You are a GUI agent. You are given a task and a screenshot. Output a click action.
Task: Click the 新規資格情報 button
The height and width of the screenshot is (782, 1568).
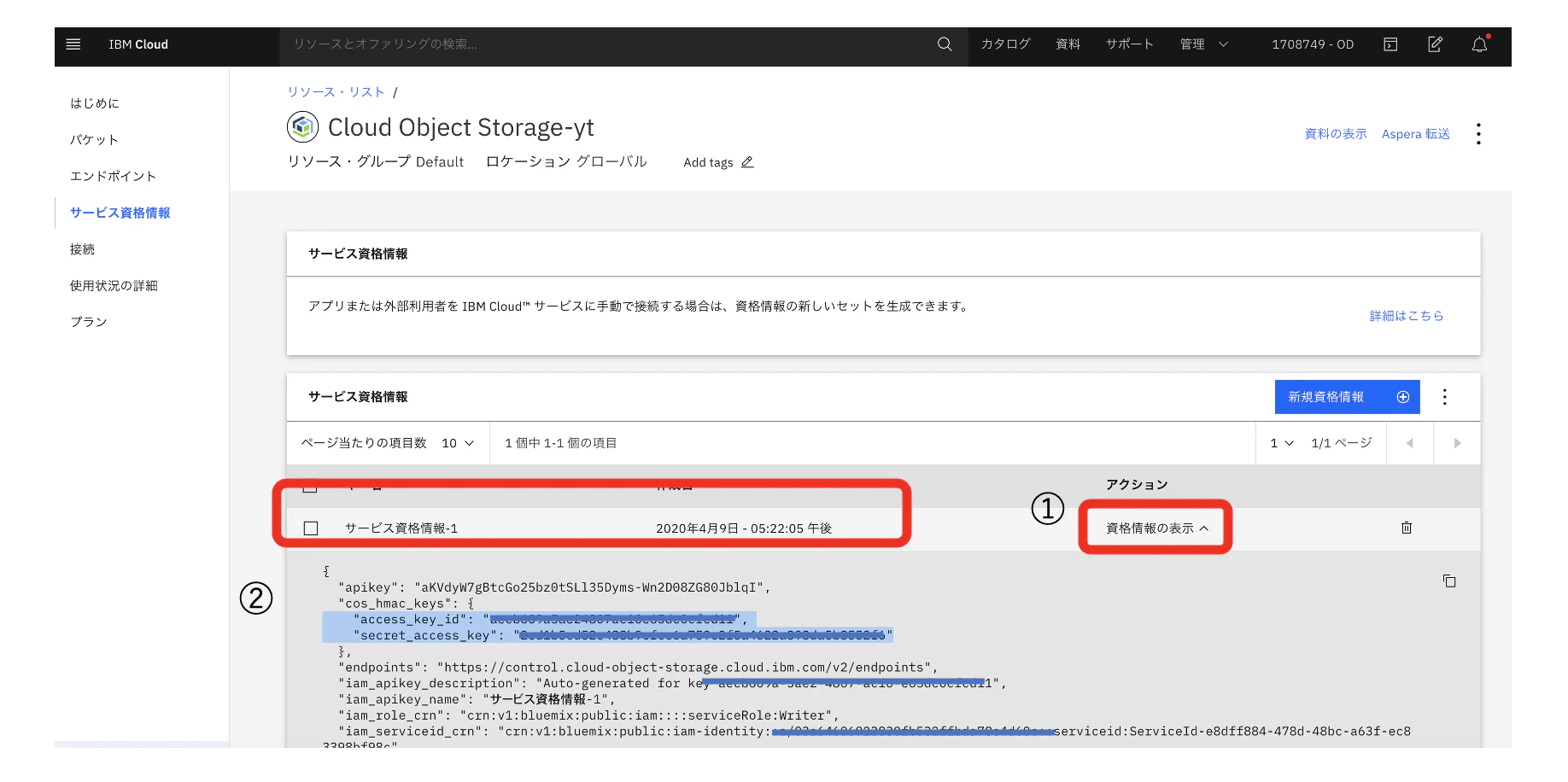point(1347,397)
